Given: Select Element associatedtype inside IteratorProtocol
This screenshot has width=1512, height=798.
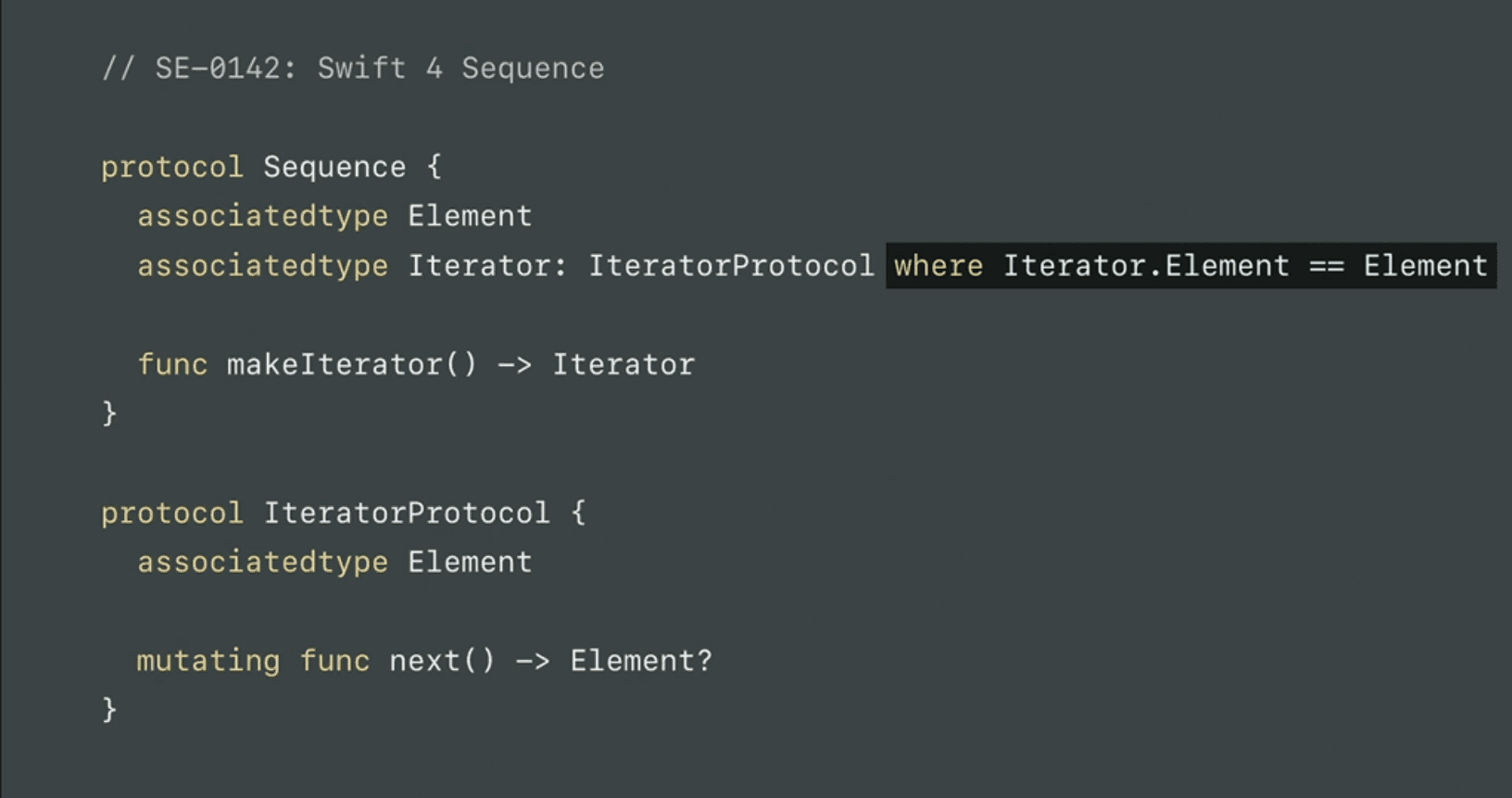Looking at the screenshot, I should pyautogui.click(x=470, y=563).
